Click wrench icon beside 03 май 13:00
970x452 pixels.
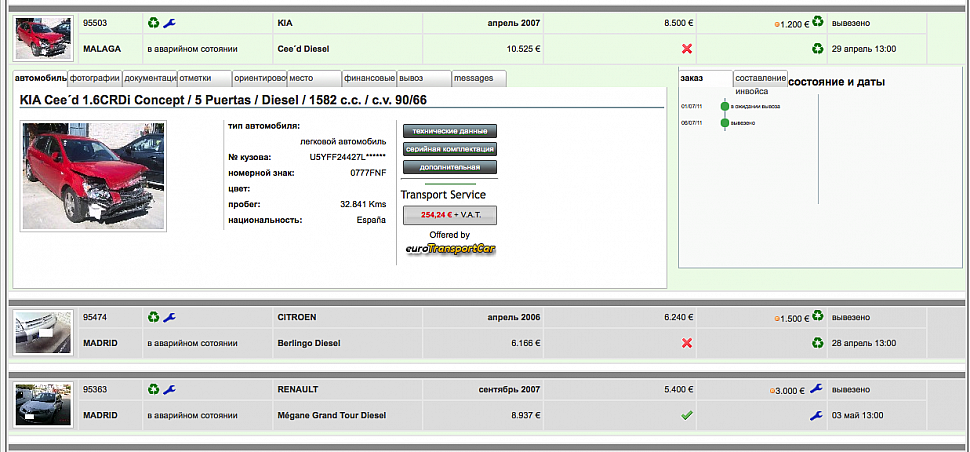coord(817,416)
